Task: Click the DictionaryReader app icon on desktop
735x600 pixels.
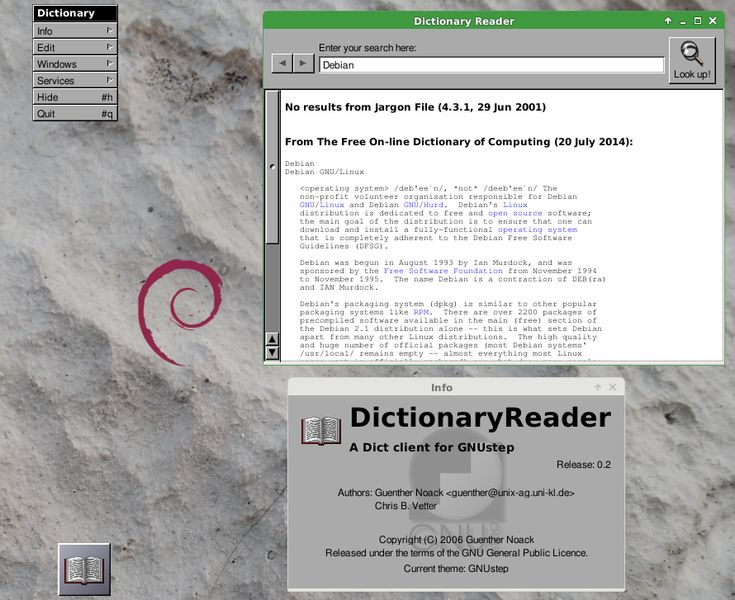Action: [84, 570]
